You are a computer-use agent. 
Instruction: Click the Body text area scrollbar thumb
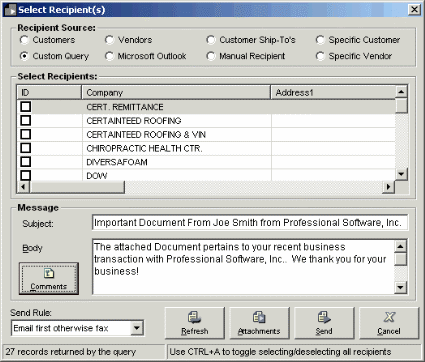tap(401, 259)
